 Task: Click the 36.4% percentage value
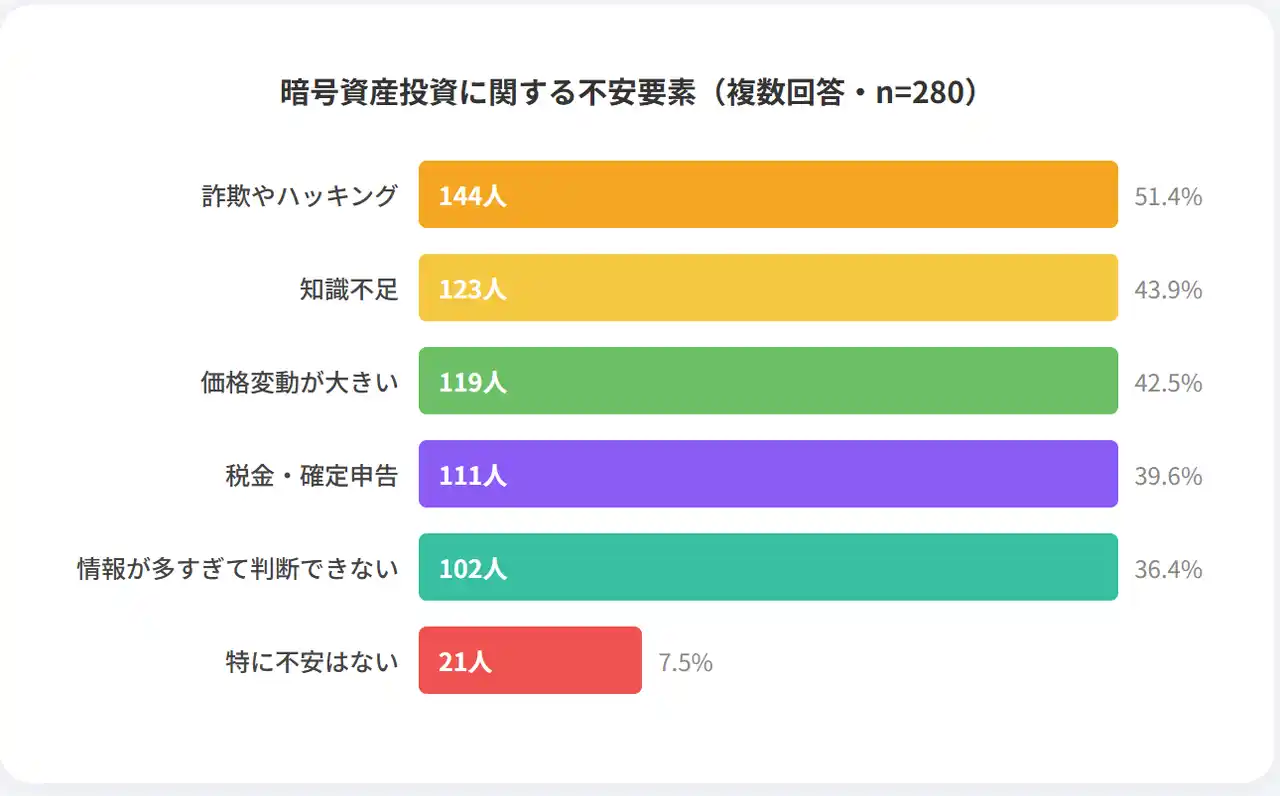[x=1168, y=569]
